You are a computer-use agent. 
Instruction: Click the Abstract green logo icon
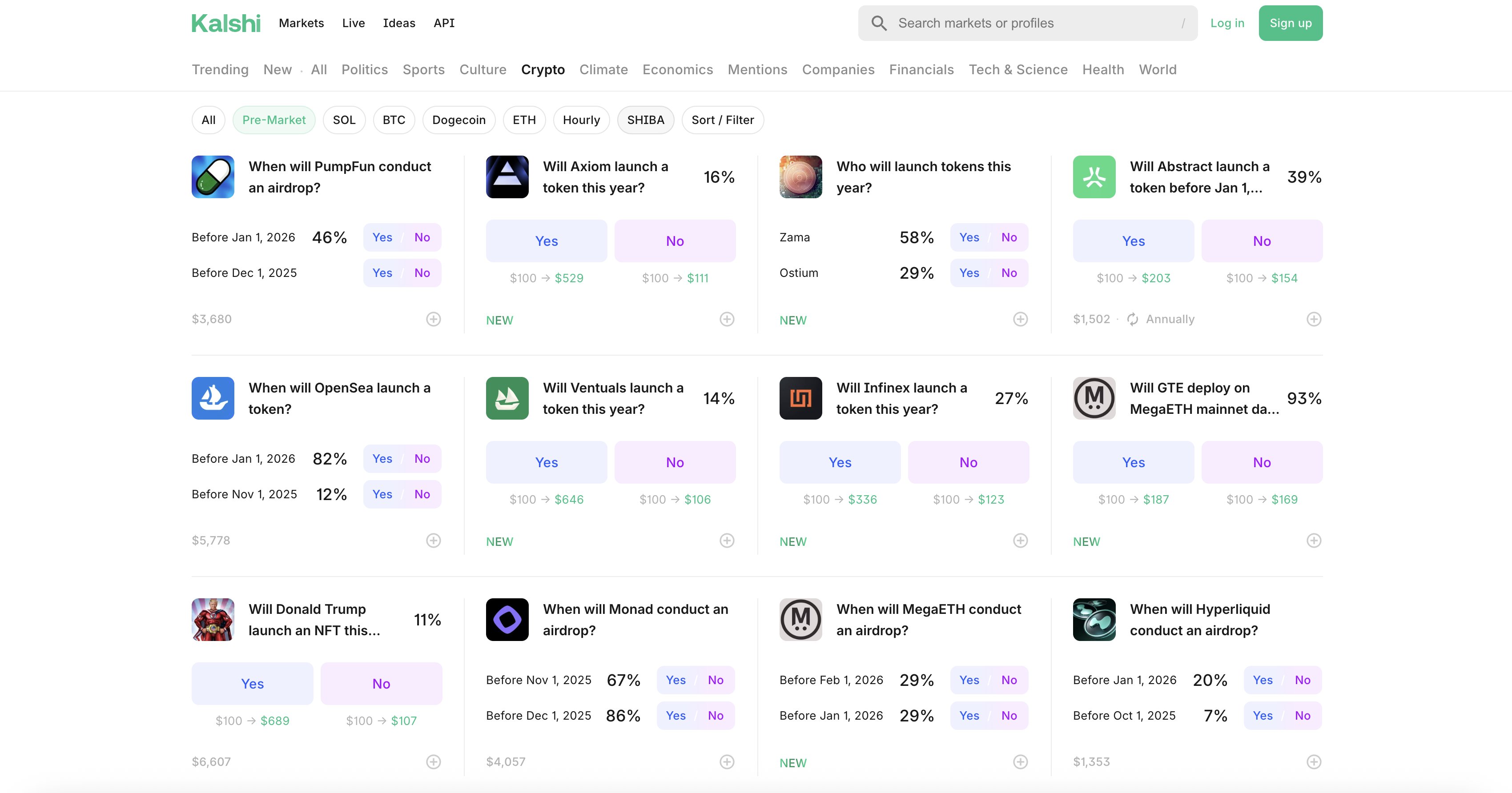[x=1094, y=176]
